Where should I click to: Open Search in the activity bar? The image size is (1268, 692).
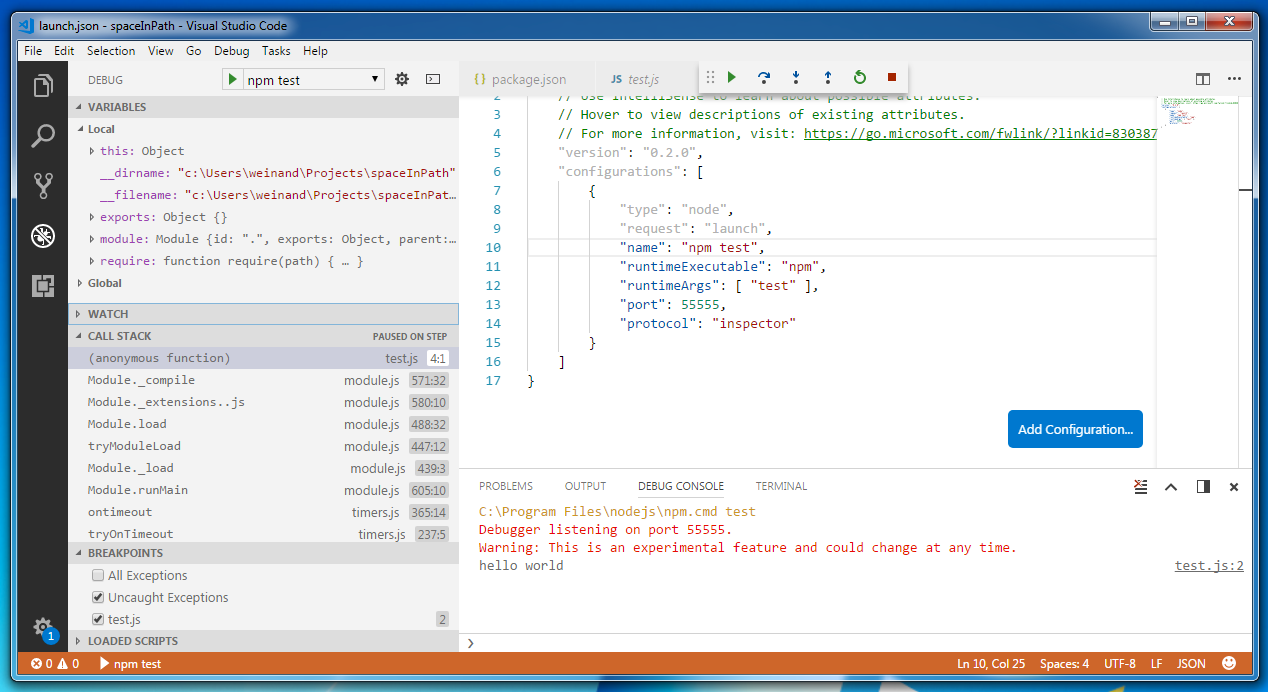42,135
